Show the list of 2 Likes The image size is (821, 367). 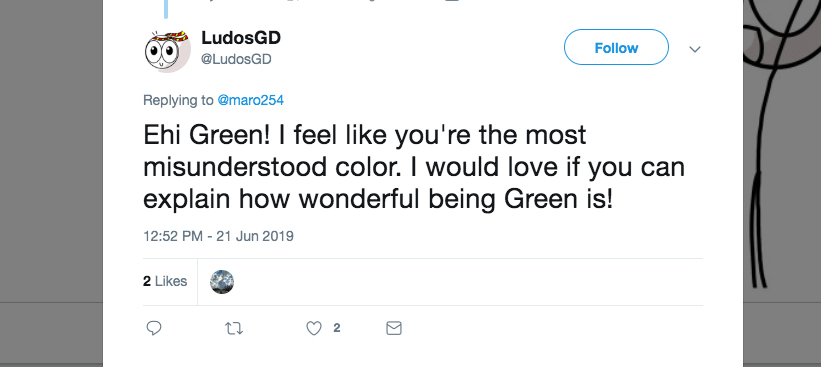point(165,282)
